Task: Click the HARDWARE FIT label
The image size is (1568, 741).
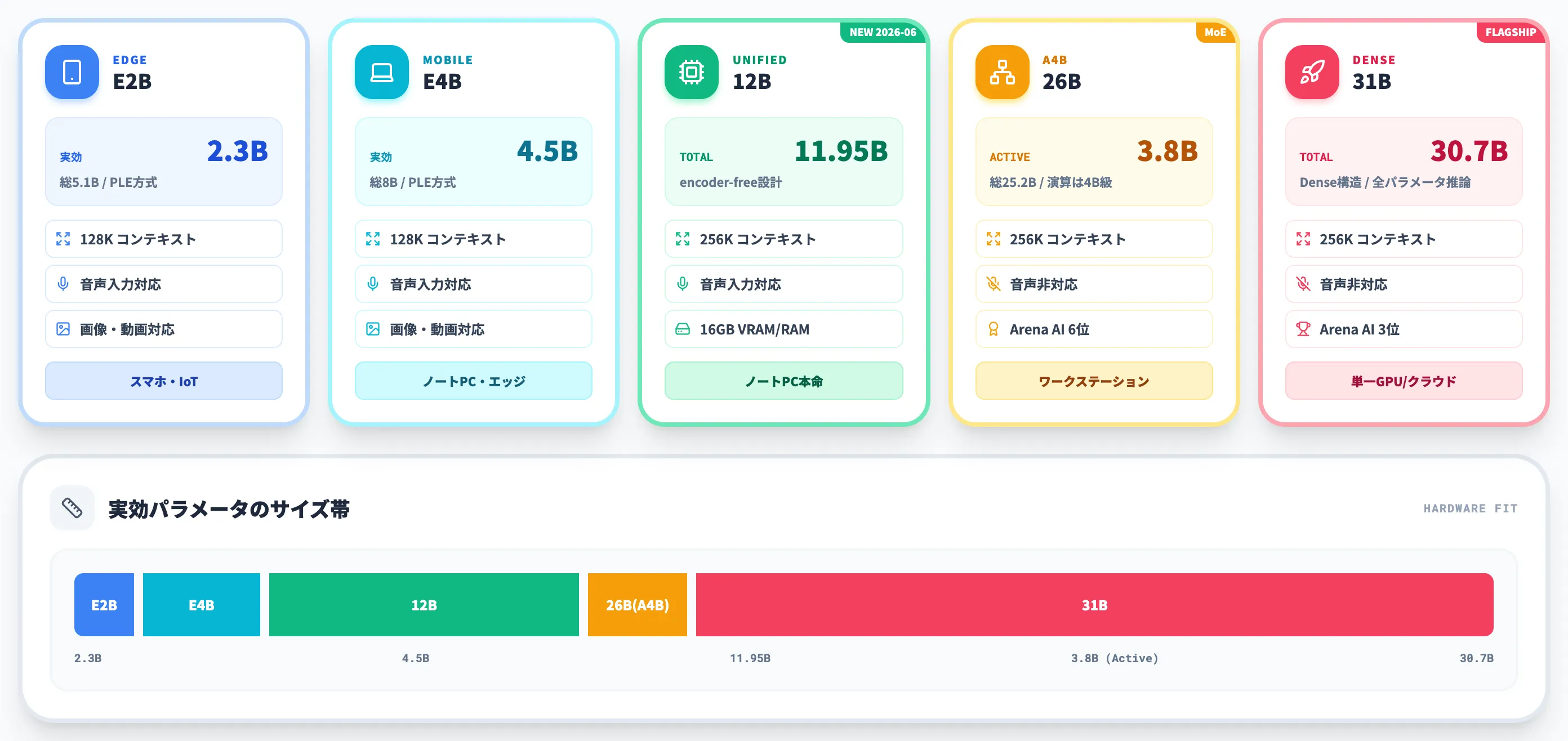Action: 1471,508
